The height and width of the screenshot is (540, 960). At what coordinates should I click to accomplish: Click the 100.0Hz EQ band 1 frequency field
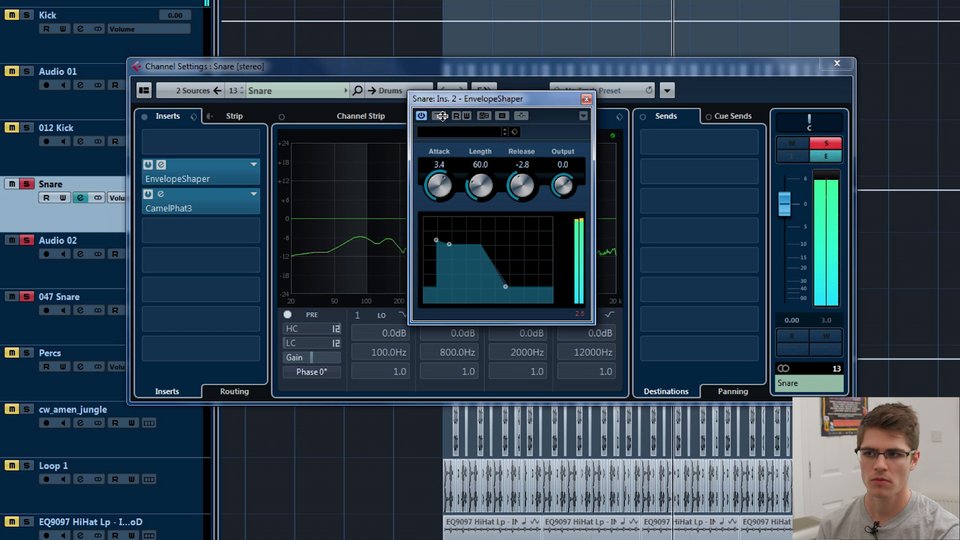pos(380,352)
